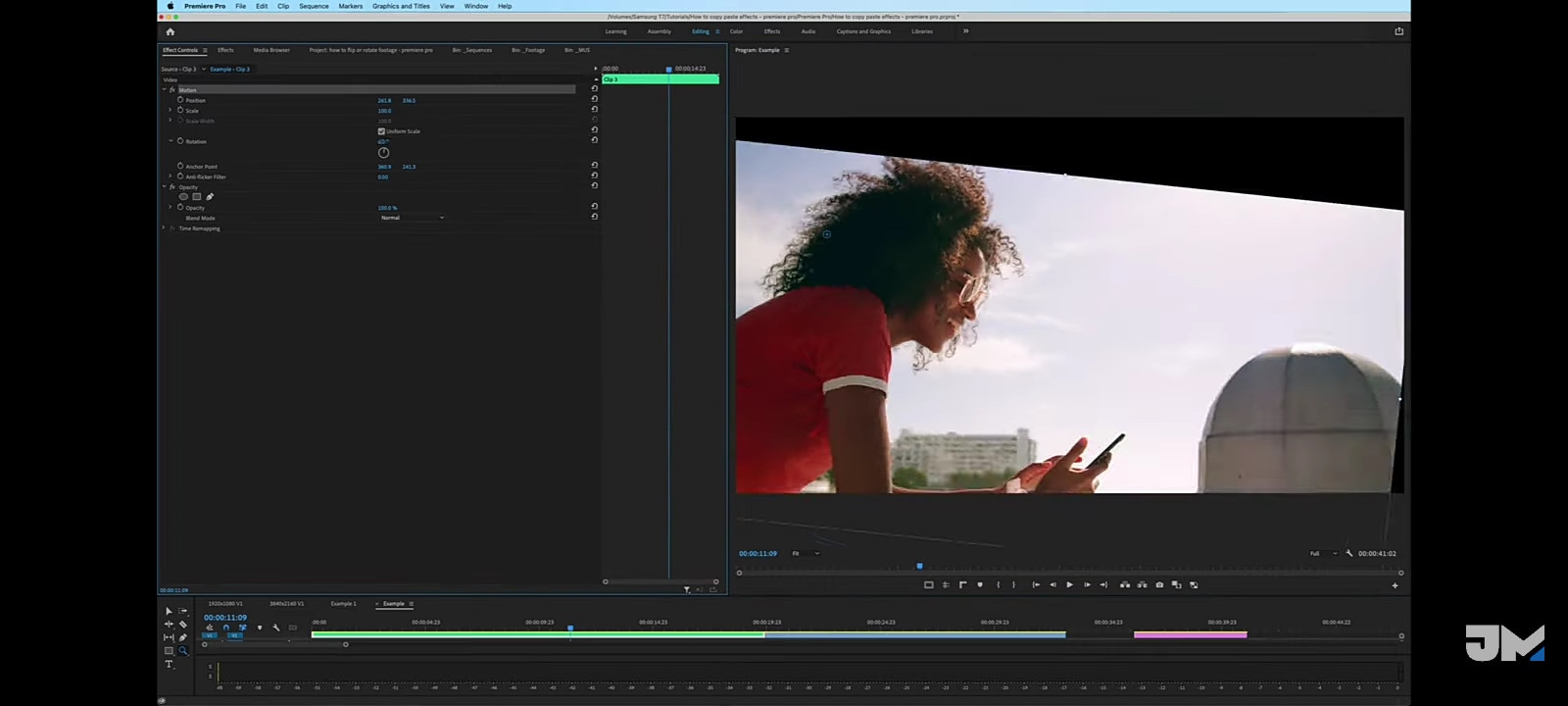Create 4-point polygon mask under Opacity
The image size is (1568, 706).
[196, 197]
